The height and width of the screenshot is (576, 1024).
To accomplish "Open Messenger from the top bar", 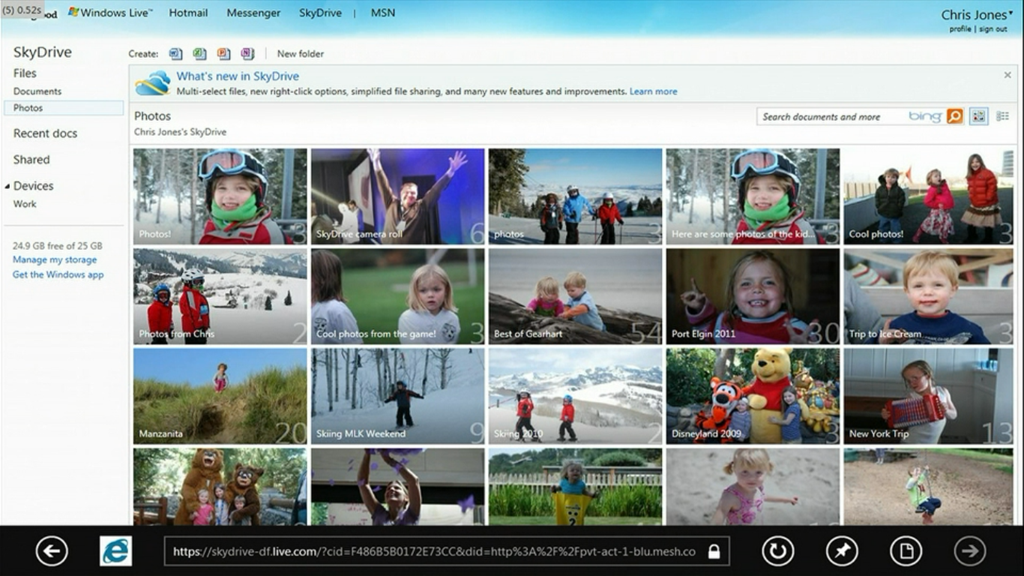I will [253, 12].
